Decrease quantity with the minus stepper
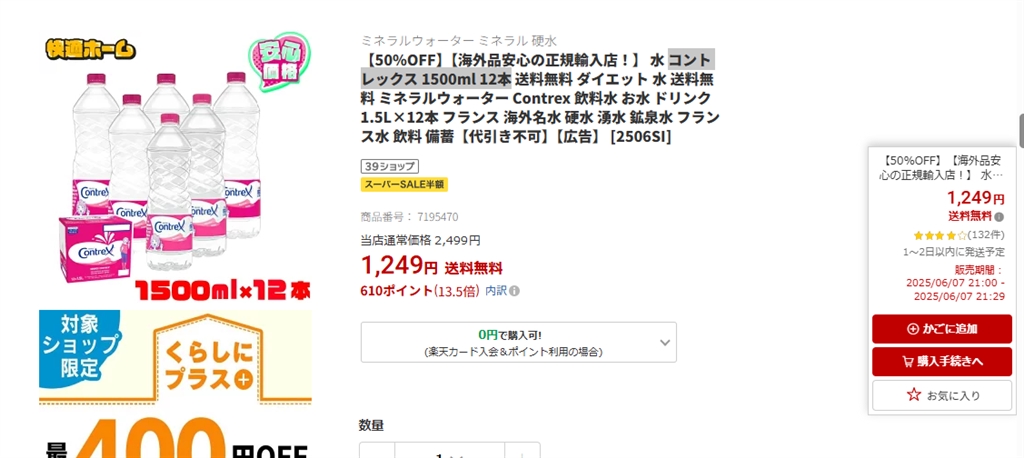Screen dimensions: 1024x458 pos(377,453)
